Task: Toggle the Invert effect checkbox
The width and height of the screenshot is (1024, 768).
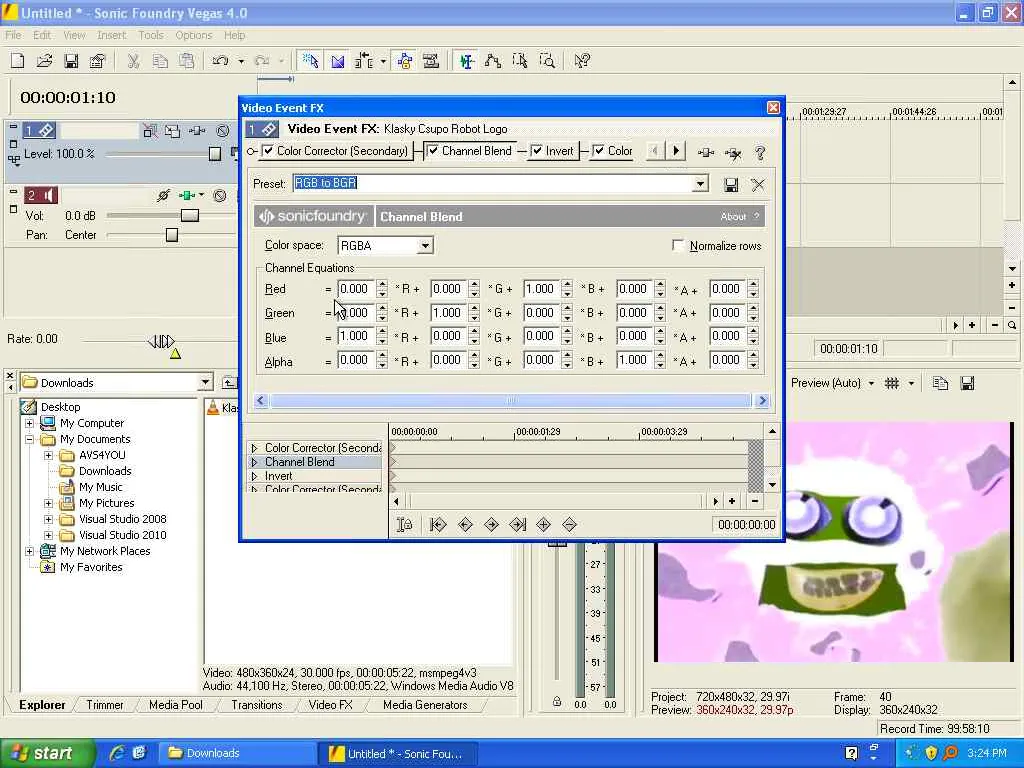Action: [x=536, y=151]
